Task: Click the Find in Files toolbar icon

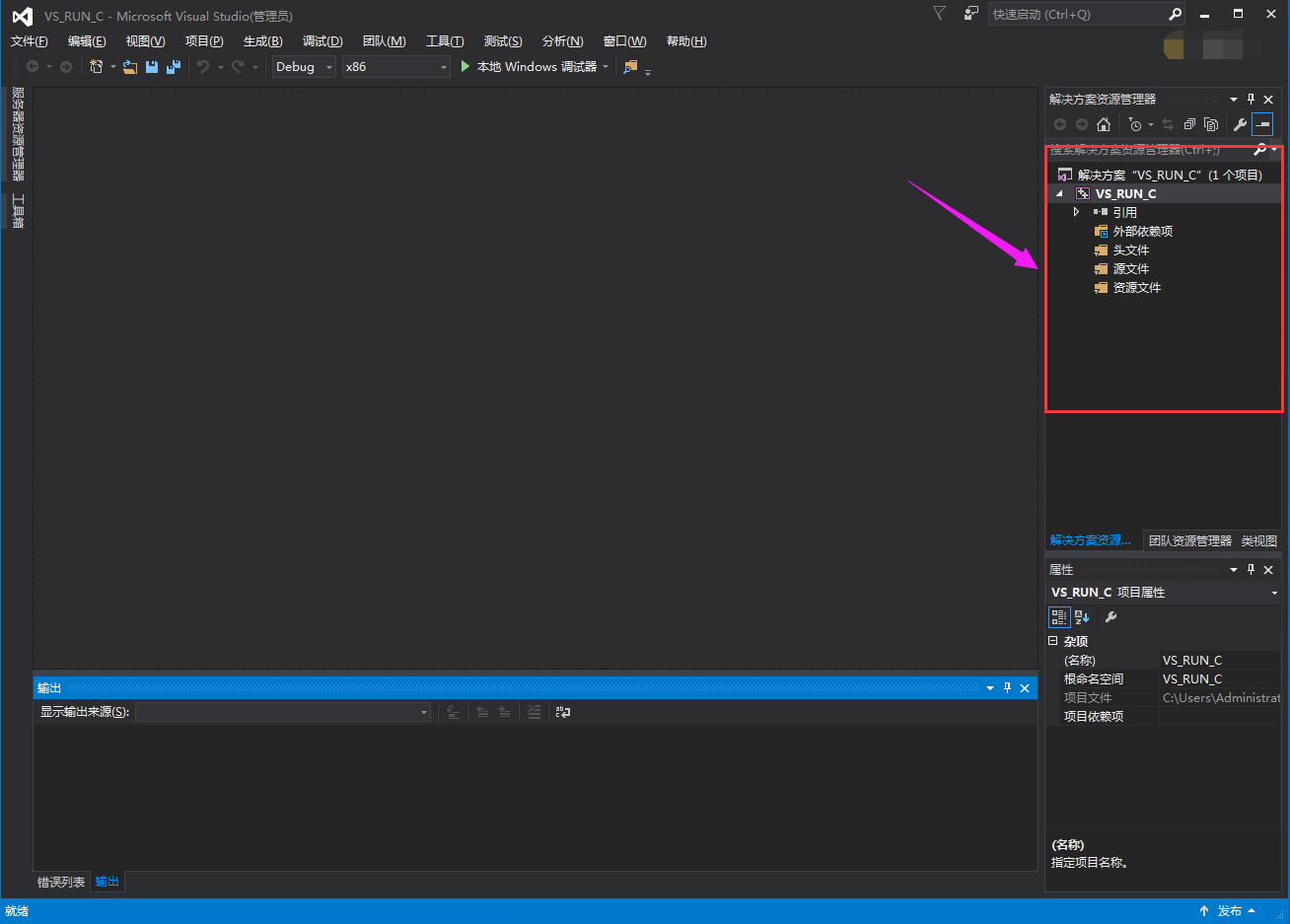Action: coord(631,67)
